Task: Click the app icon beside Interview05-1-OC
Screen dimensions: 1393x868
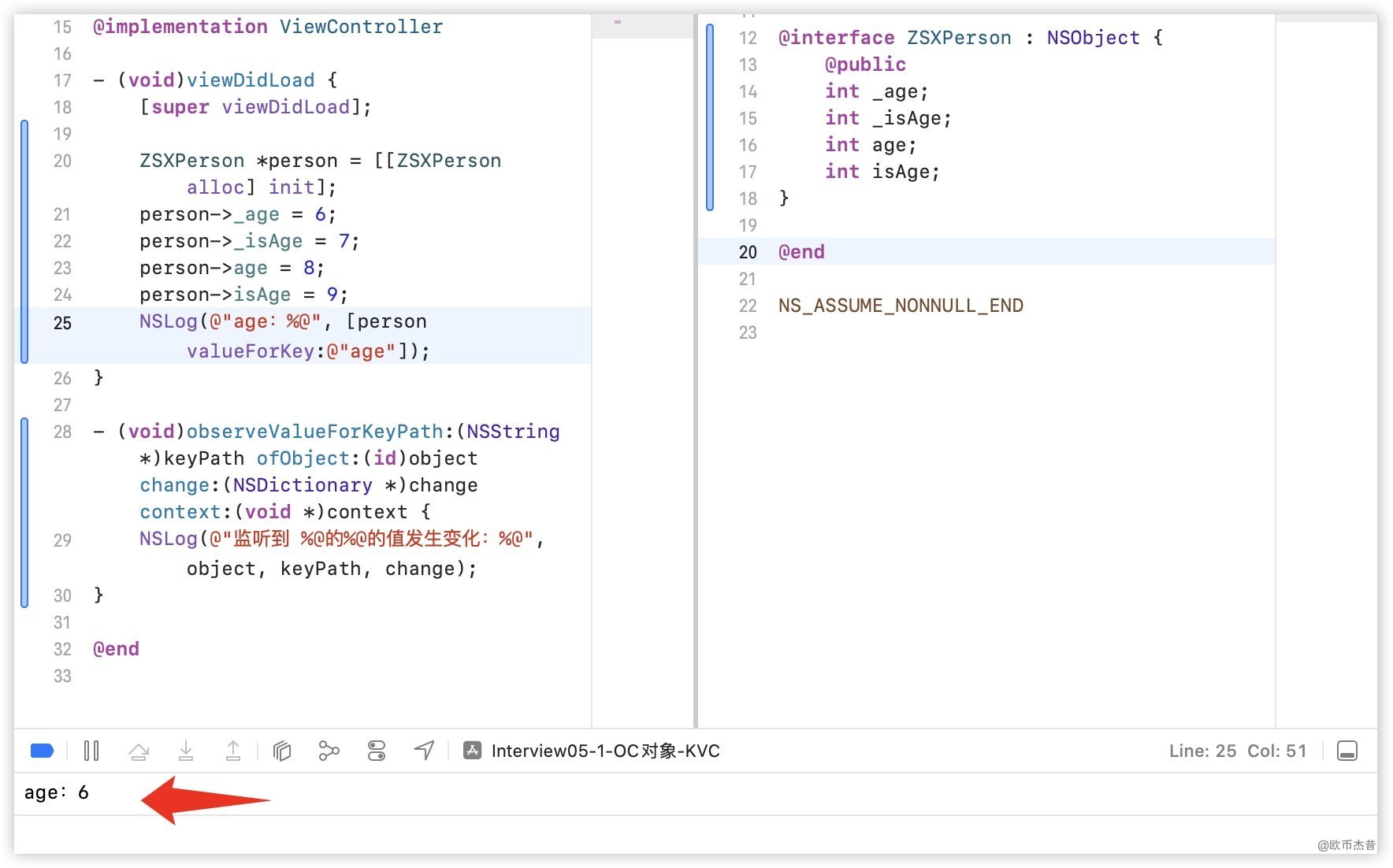Action: tap(472, 751)
